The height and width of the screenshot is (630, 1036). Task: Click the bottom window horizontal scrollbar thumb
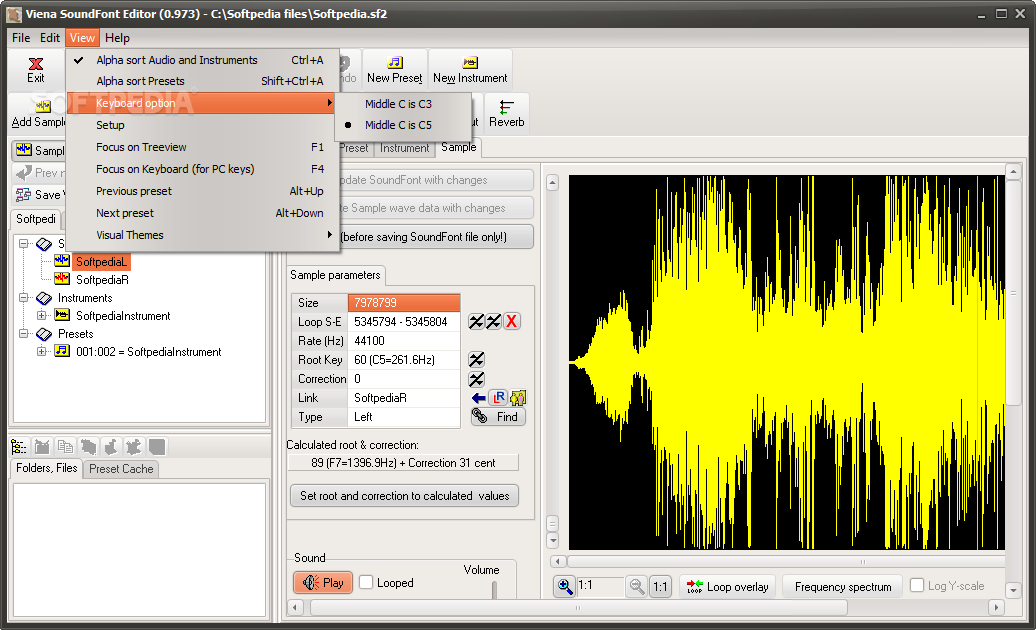(577, 608)
